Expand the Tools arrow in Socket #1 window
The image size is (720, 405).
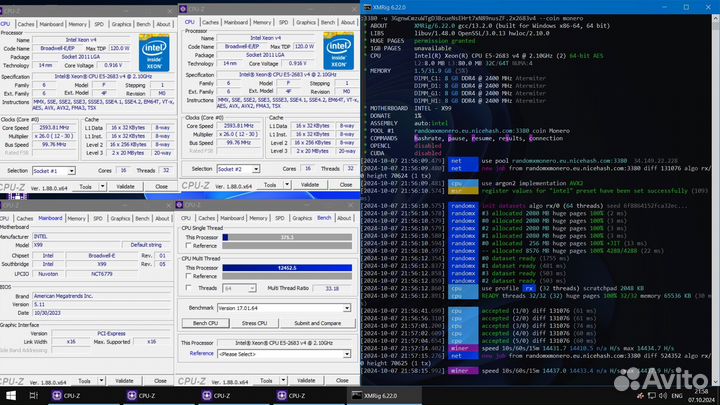click(102, 186)
